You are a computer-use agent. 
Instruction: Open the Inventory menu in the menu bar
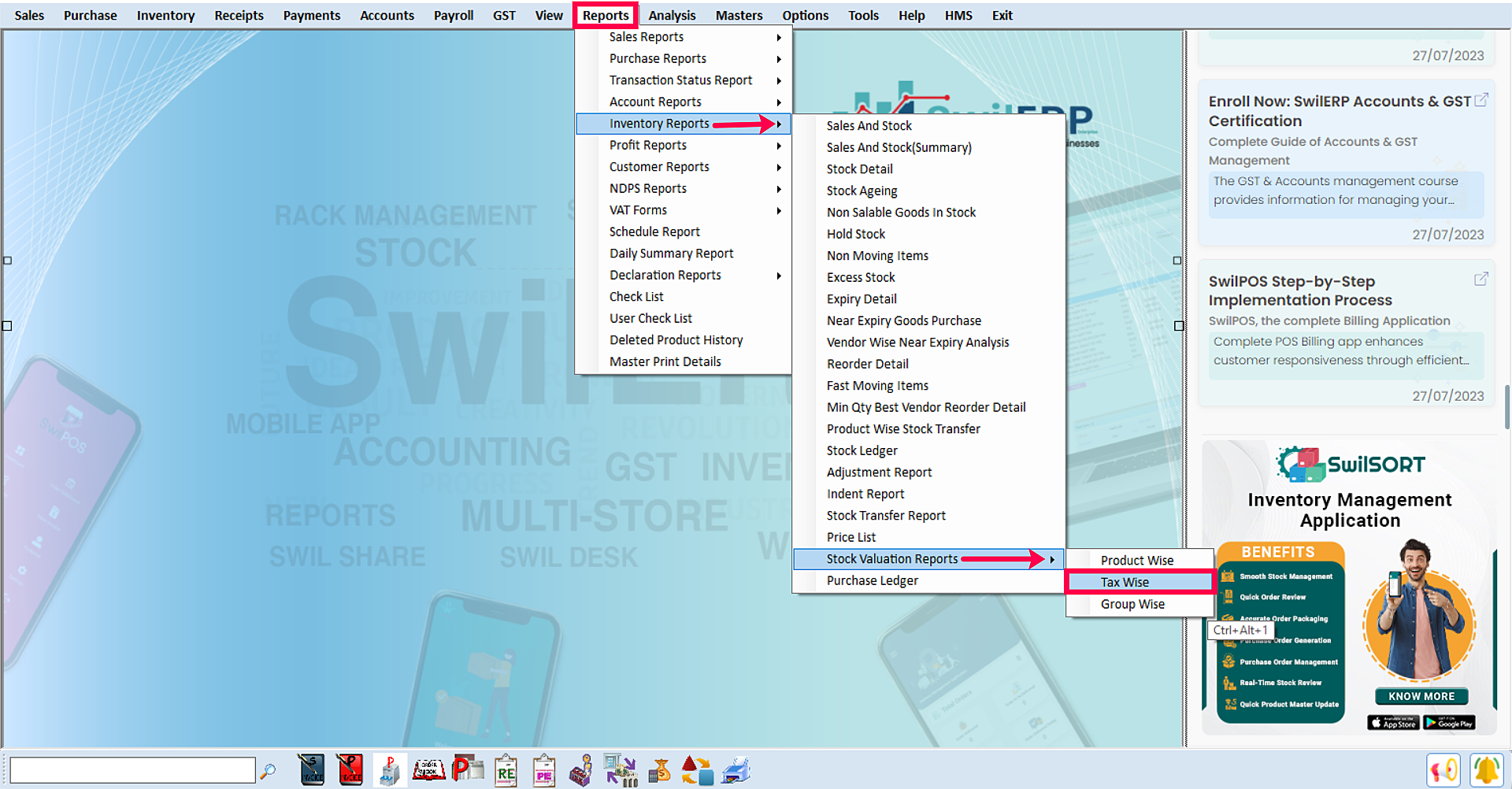tap(165, 15)
